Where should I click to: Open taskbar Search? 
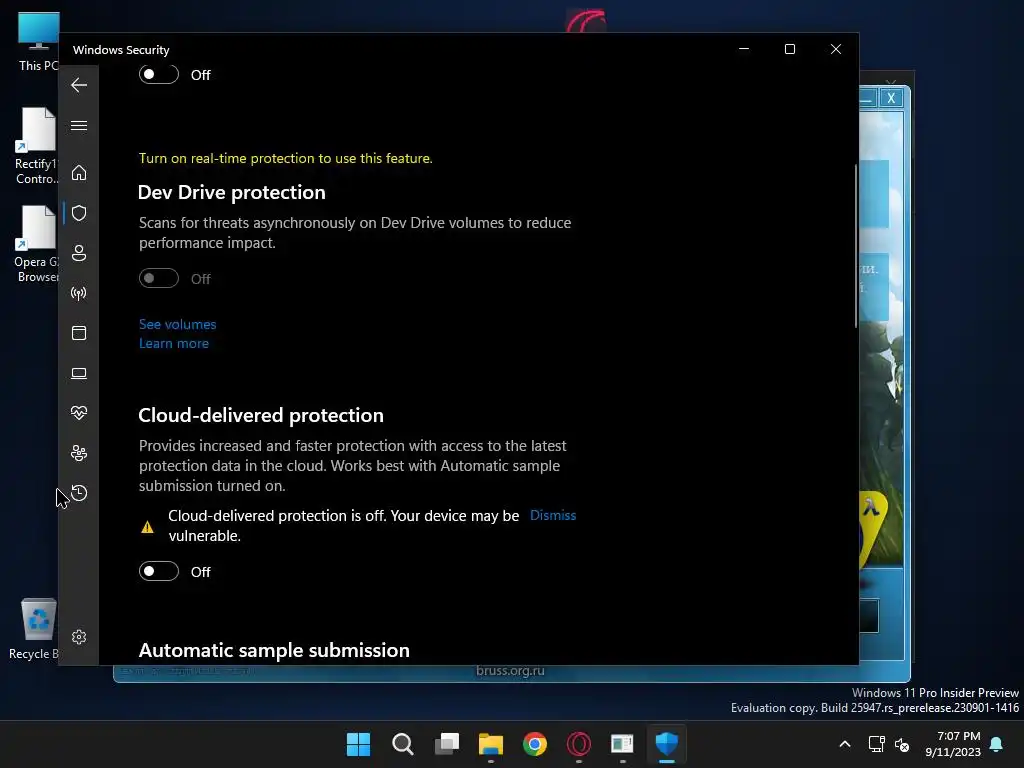(403, 744)
